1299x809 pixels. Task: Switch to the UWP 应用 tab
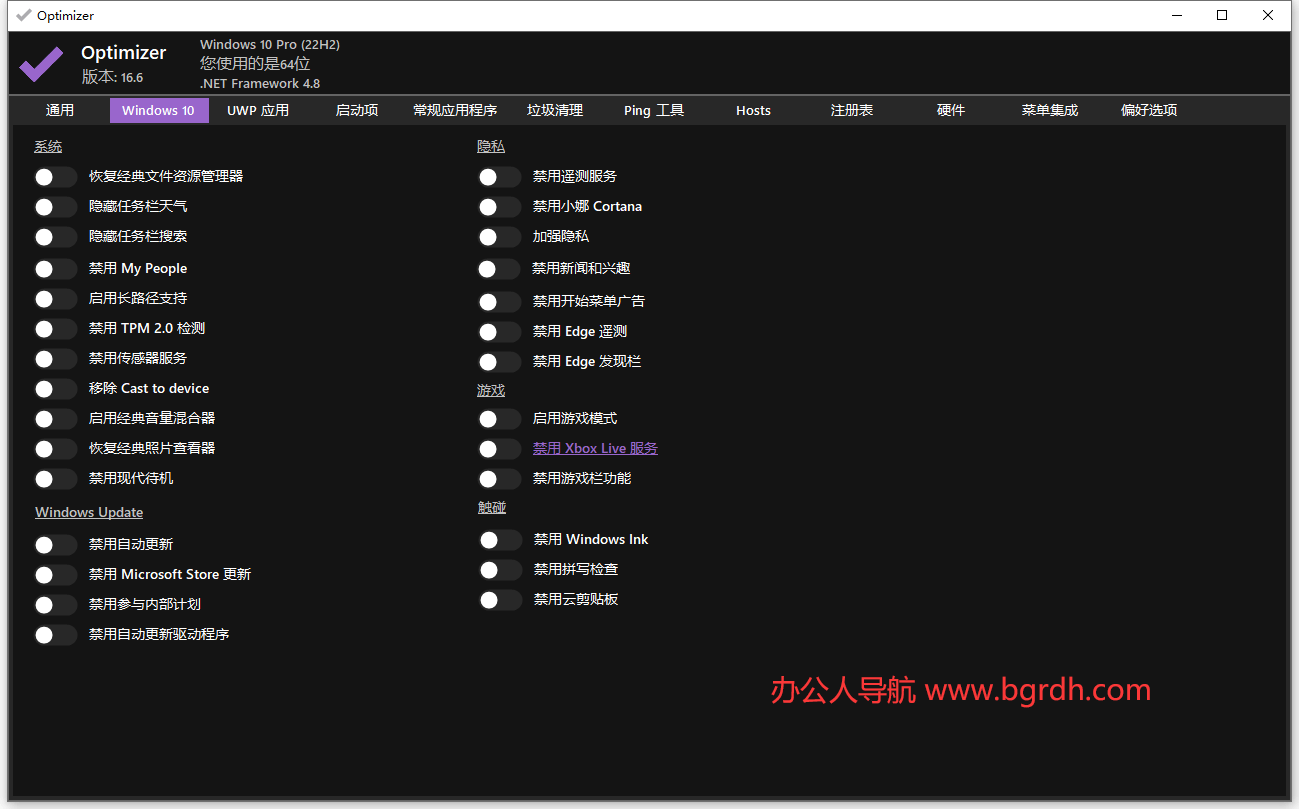(x=258, y=110)
